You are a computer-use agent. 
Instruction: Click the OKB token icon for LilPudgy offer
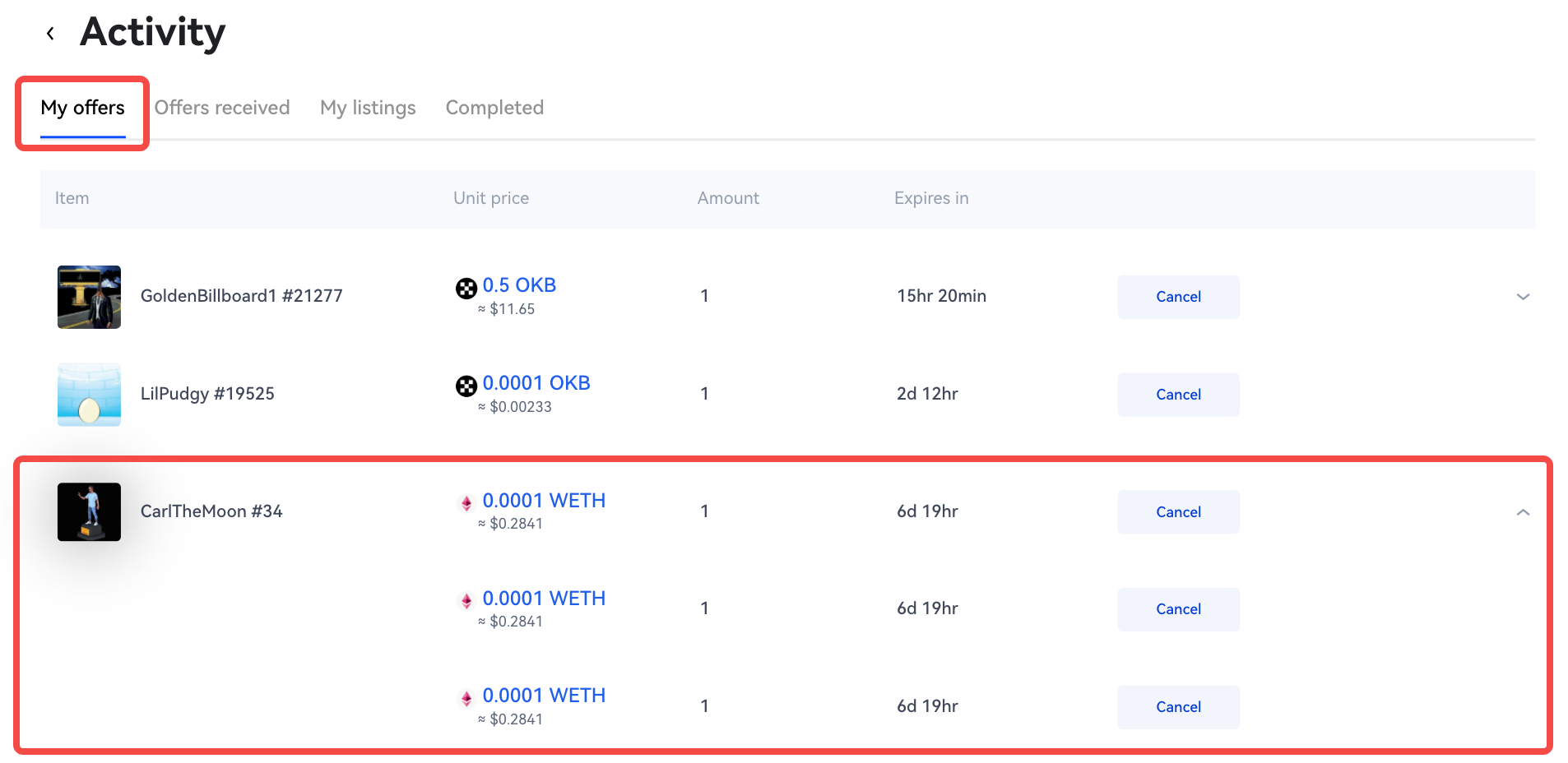(x=466, y=386)
